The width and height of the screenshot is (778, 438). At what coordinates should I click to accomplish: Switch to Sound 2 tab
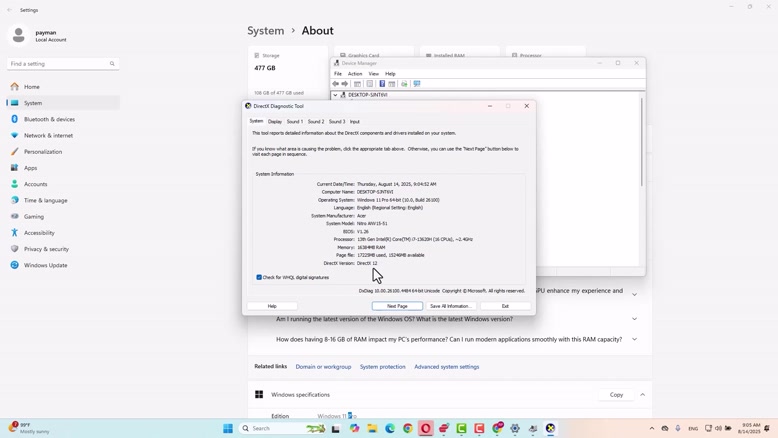tap(316, 122)
